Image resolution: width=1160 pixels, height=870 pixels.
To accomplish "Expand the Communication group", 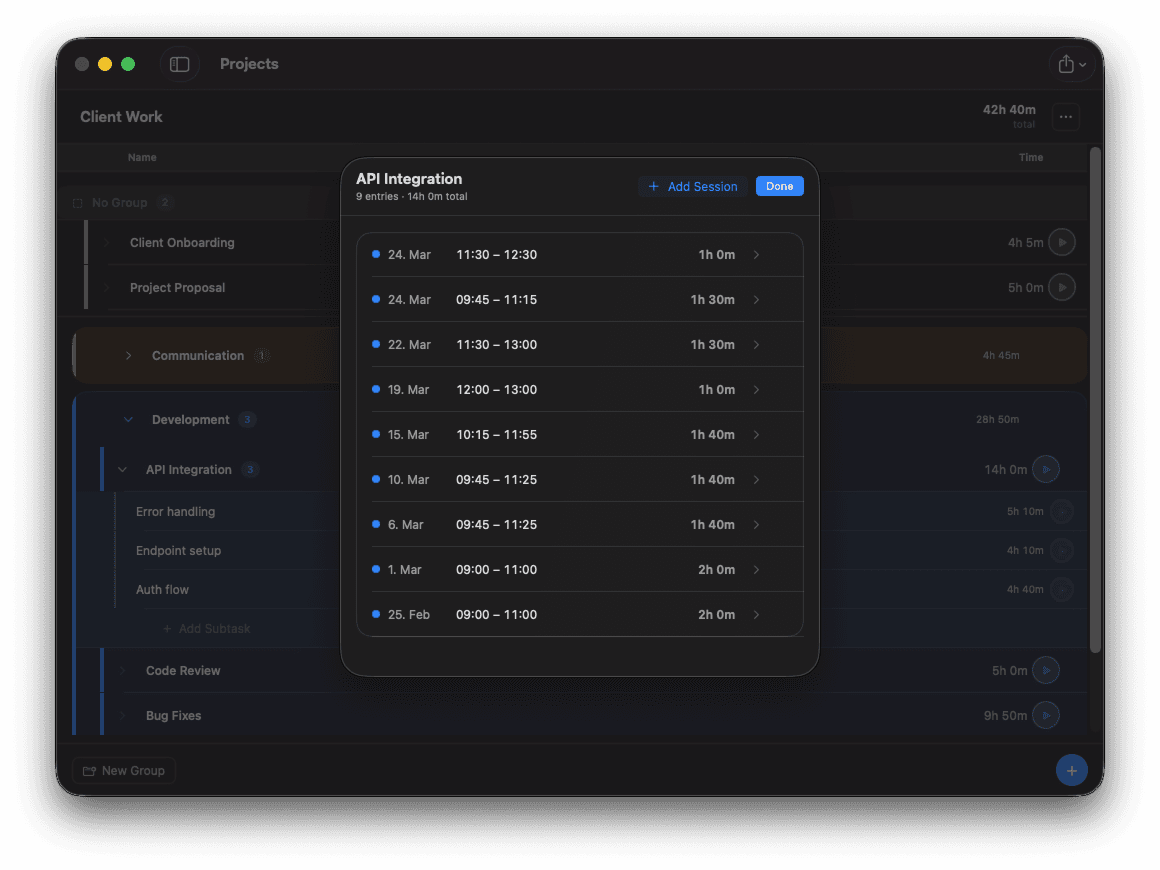I will pyautogui.click(x=129, y=356).
